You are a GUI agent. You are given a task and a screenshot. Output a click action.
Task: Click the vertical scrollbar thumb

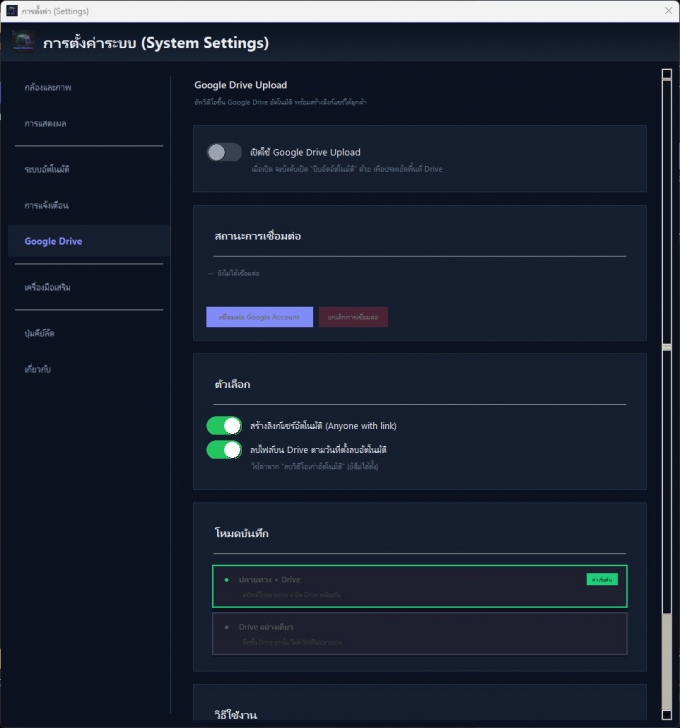667,346
